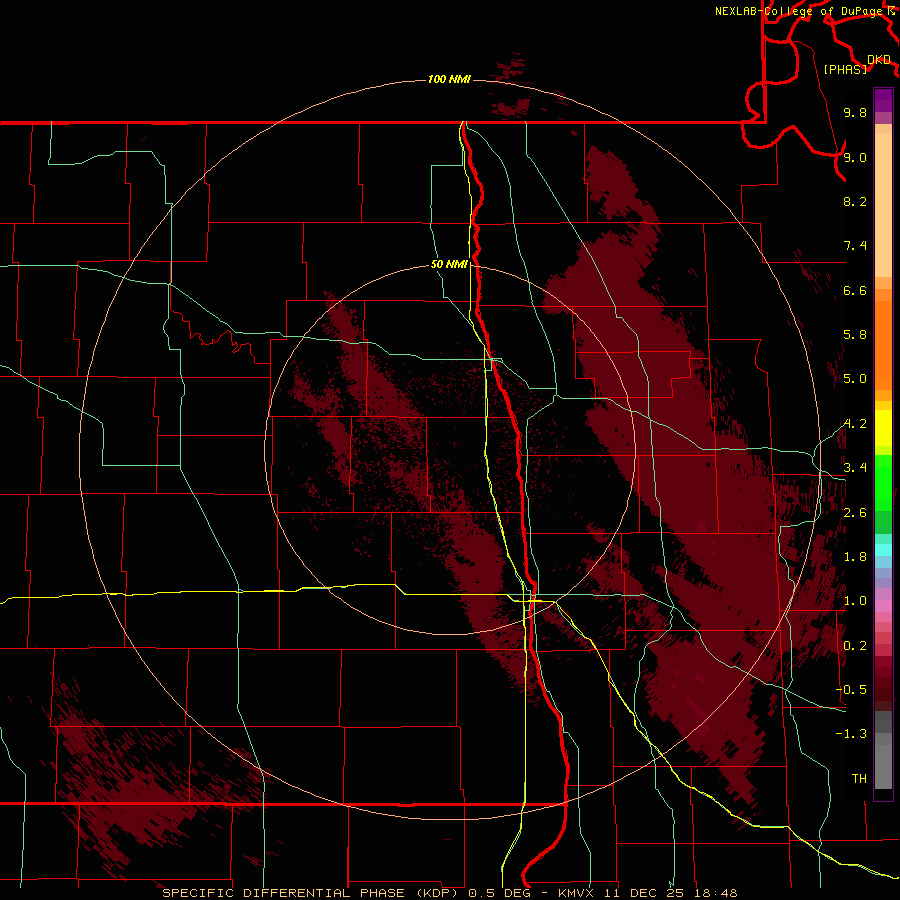
Task: Click the cyan band of the color bar
Action: click(x=883, y=549)
